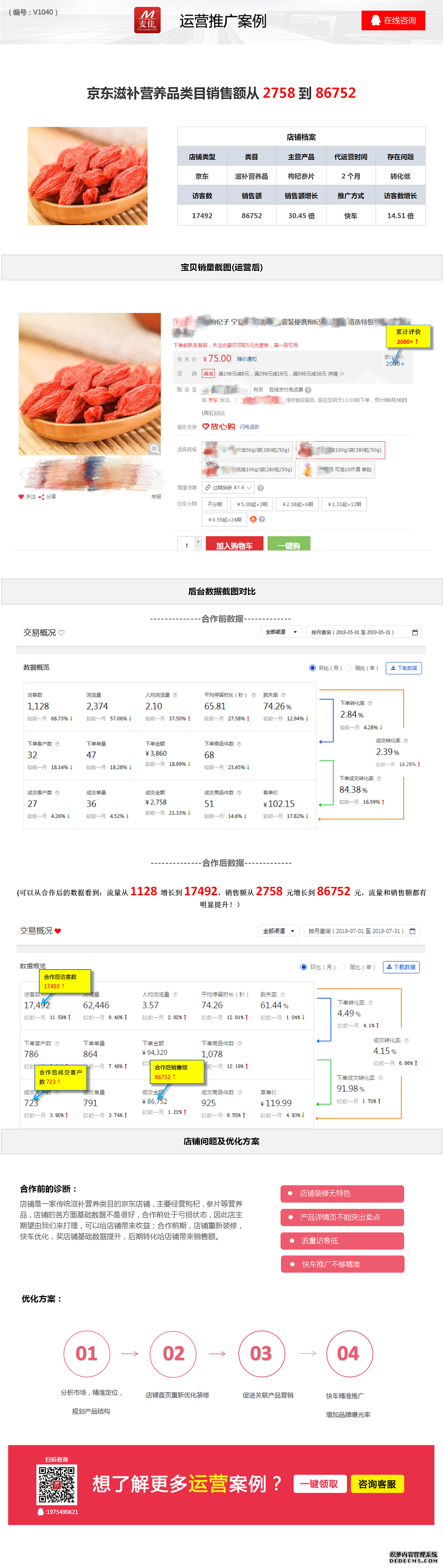The height and width of the screenshot is (1568, 443).
Task: Click the yellow 咨询客服 button
Action: (377, 1484)
